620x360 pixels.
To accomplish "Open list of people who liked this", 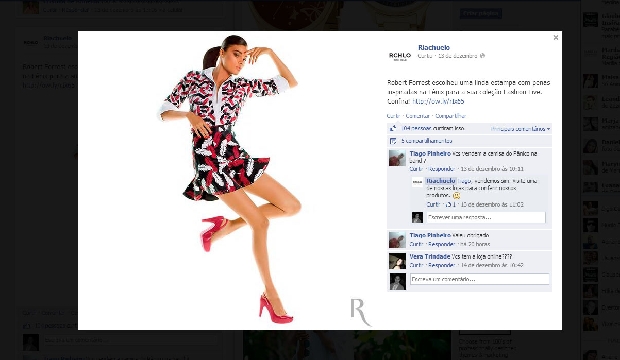I will click(433, 129).
